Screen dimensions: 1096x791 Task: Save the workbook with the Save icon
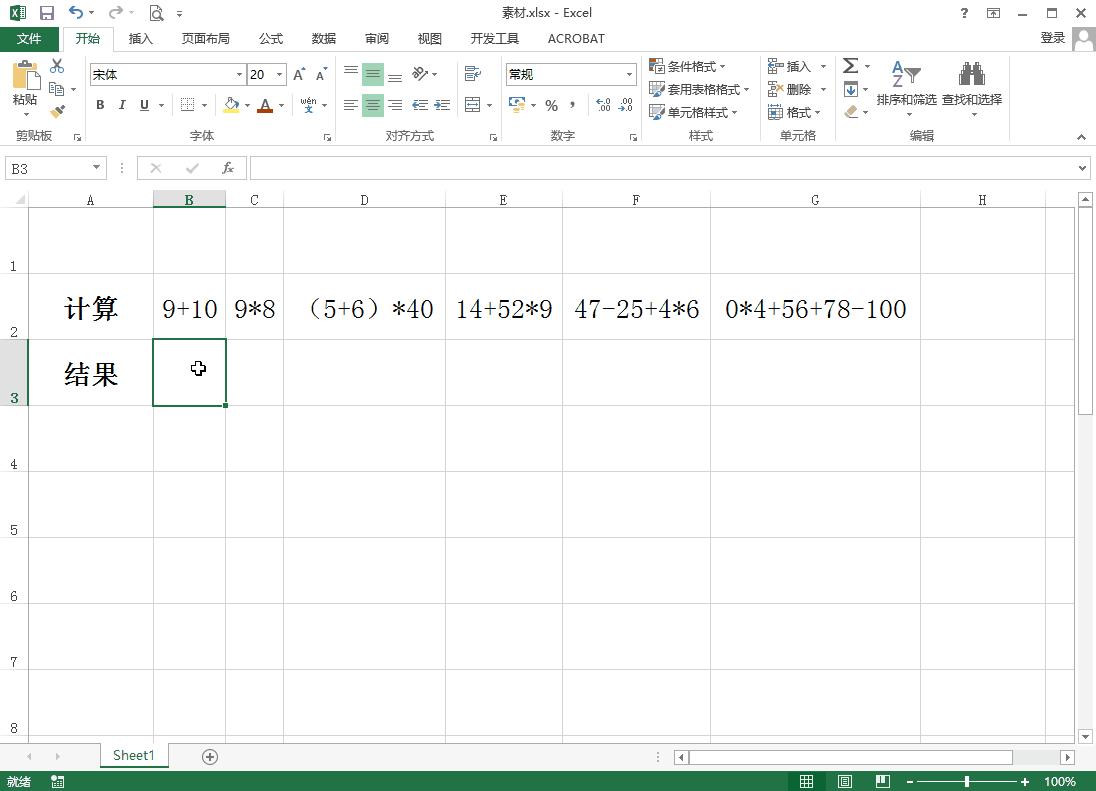[47, 13]
